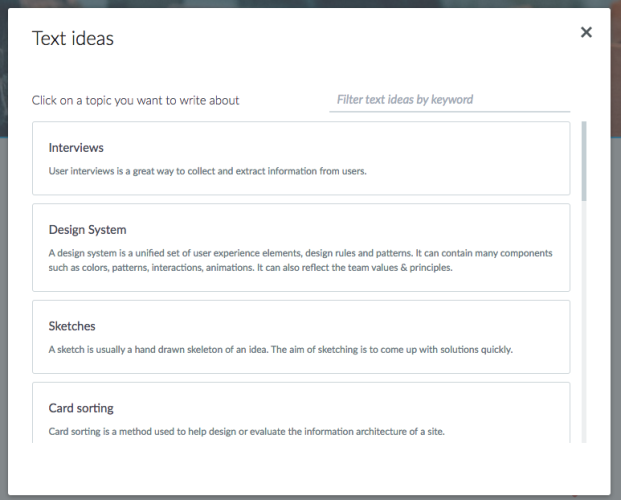Screen dimensions: 621x500
Task: Click the card sorting description sentence
Action: pos(247,431)
